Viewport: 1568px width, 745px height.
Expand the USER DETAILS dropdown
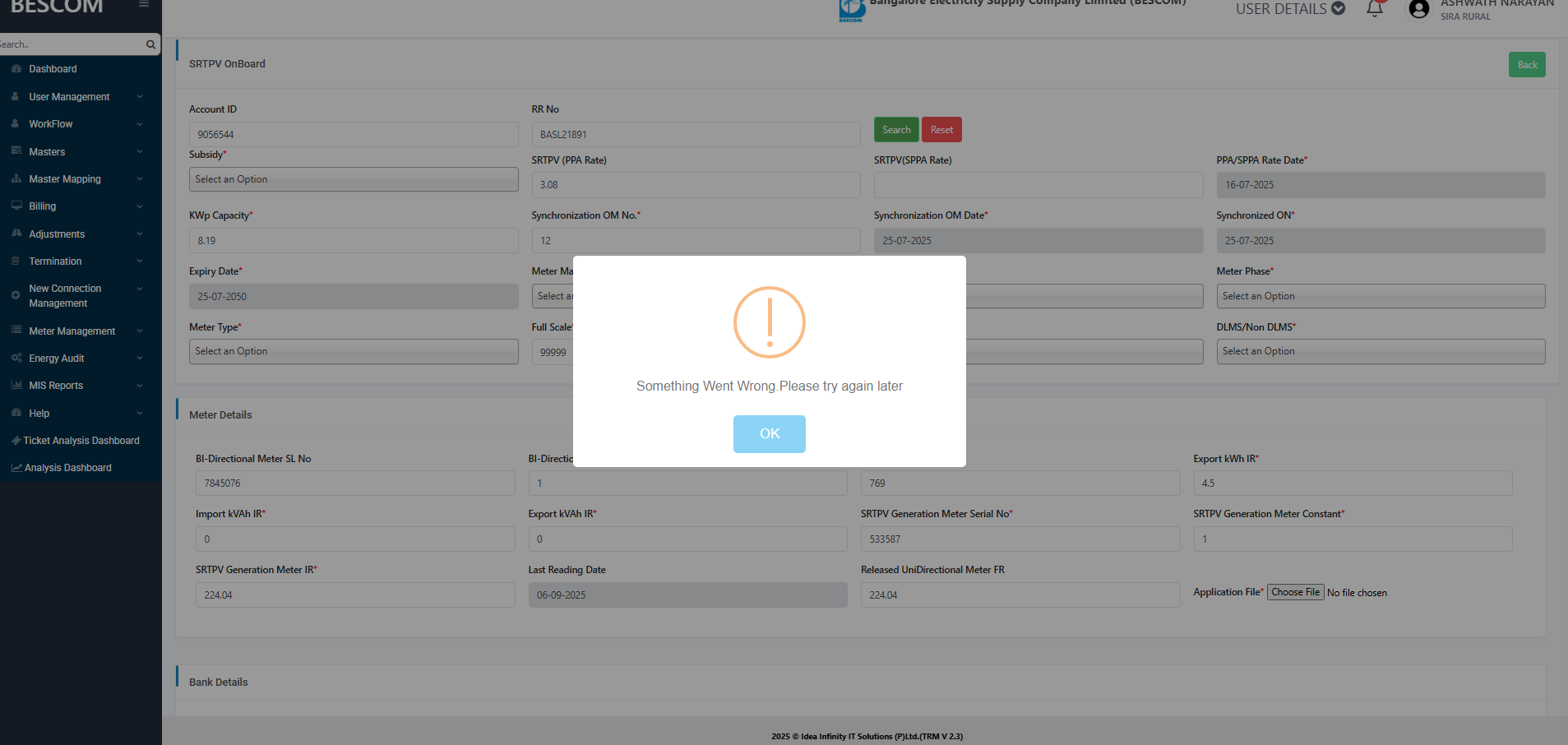[1290, 9]
